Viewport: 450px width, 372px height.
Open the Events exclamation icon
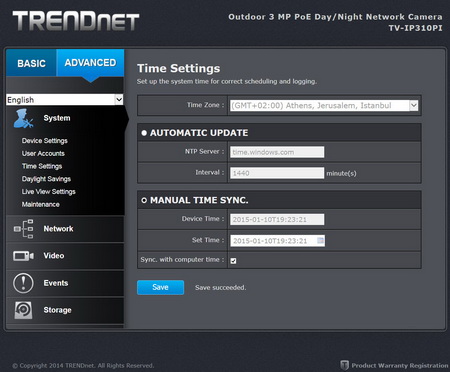click(23, 283)
